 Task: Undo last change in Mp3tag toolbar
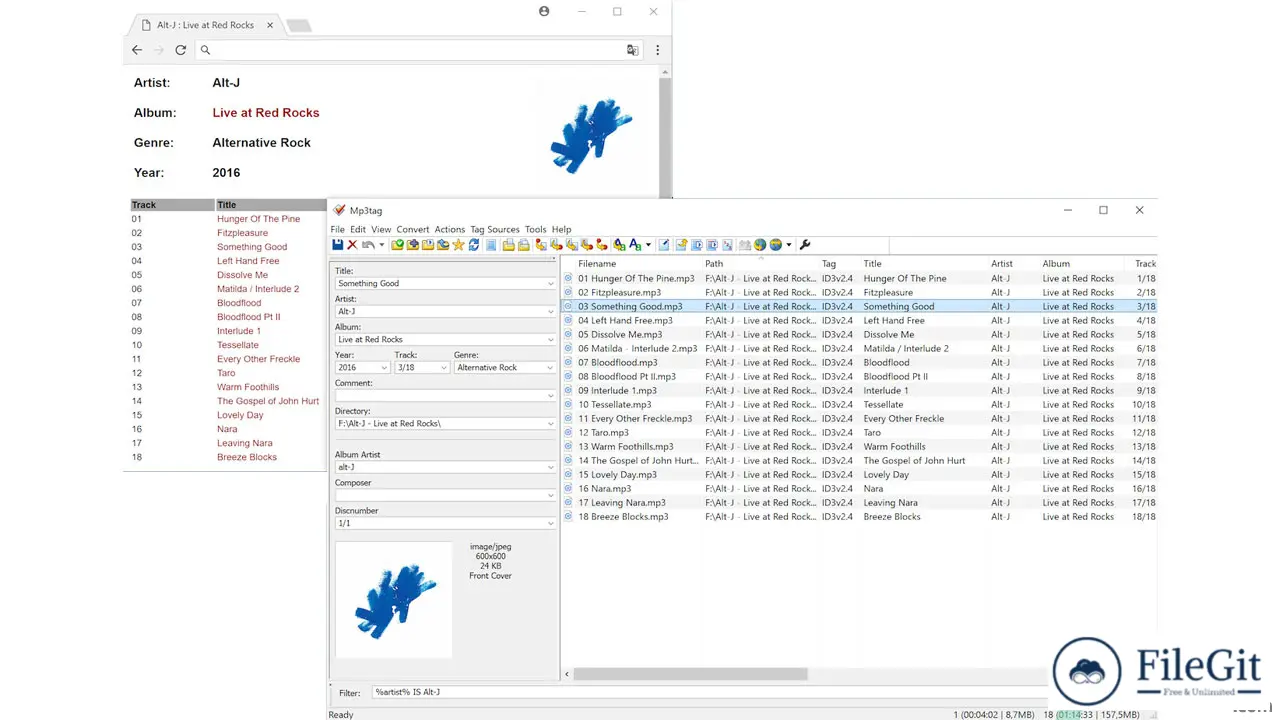tap(368, 244)
